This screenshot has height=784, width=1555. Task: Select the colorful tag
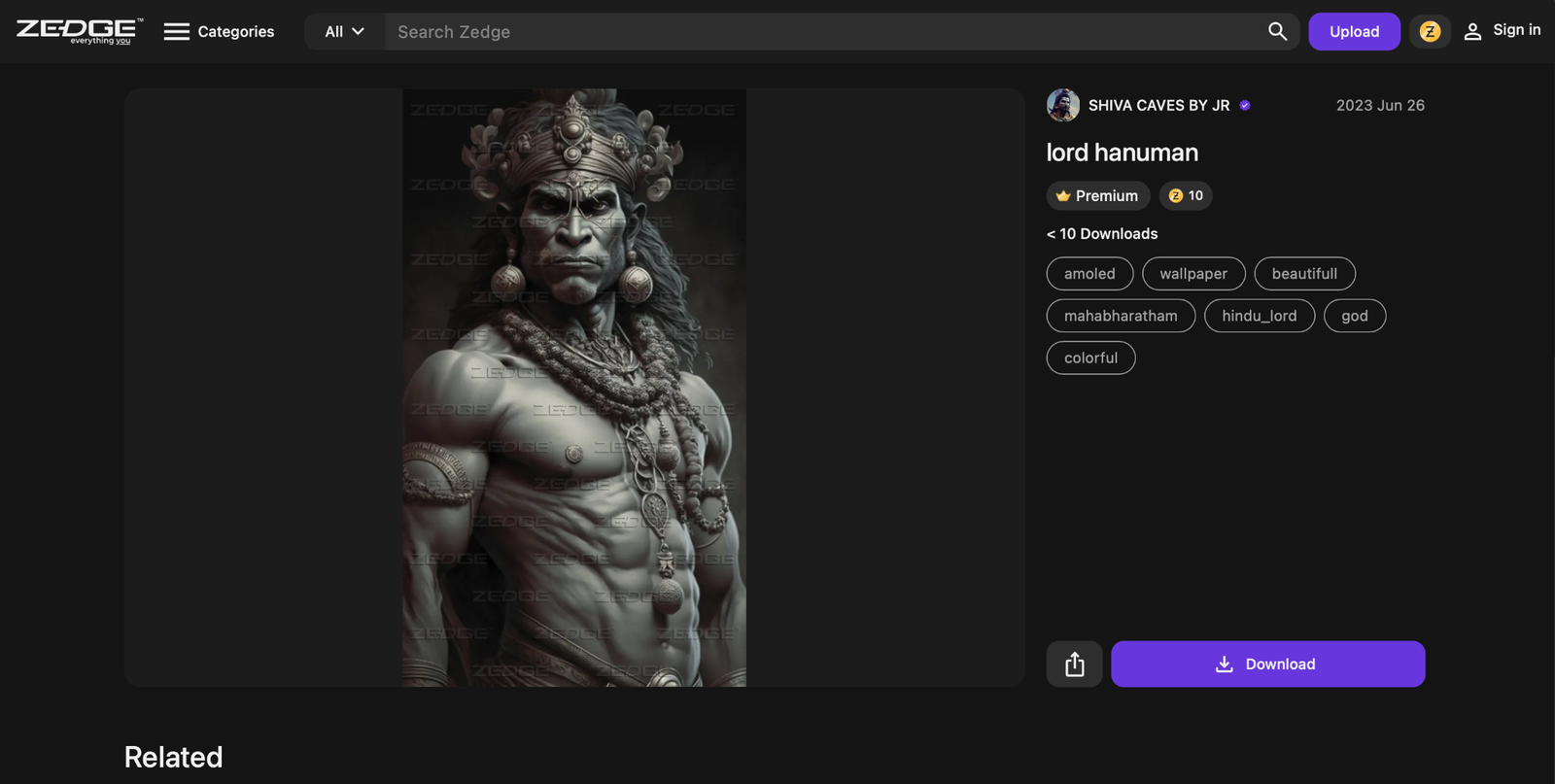click(1090, 358)
